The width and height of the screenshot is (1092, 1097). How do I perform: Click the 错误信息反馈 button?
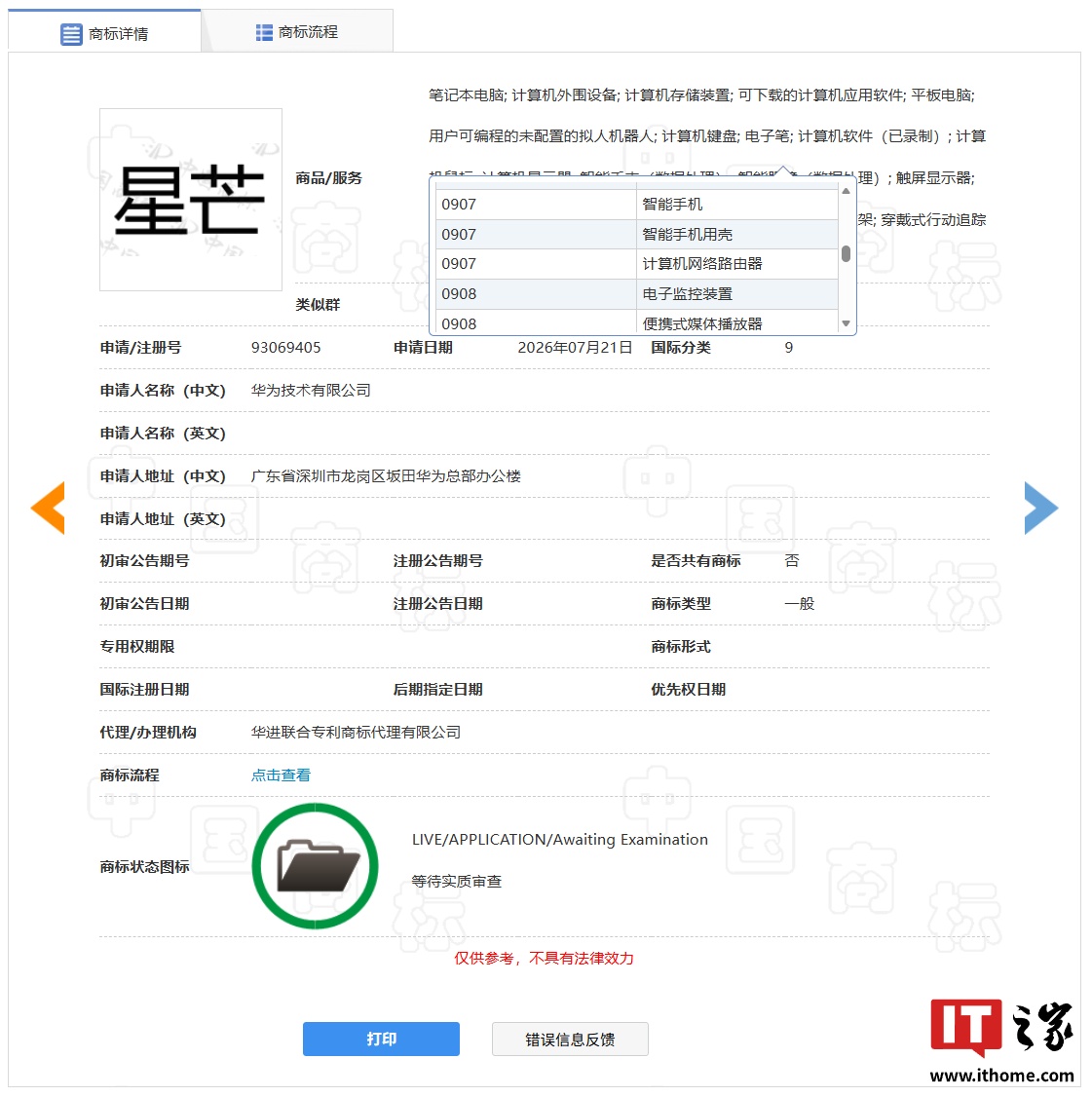pos(570,1040)
